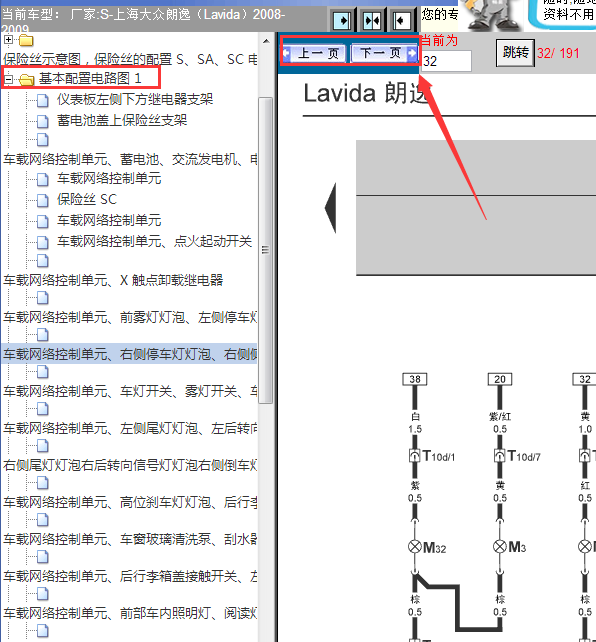The image size is (596, 642).
Task: Select 车载网络控制单元、高位刹车灯灯泡 entry
Action: (x=130, y=502)
